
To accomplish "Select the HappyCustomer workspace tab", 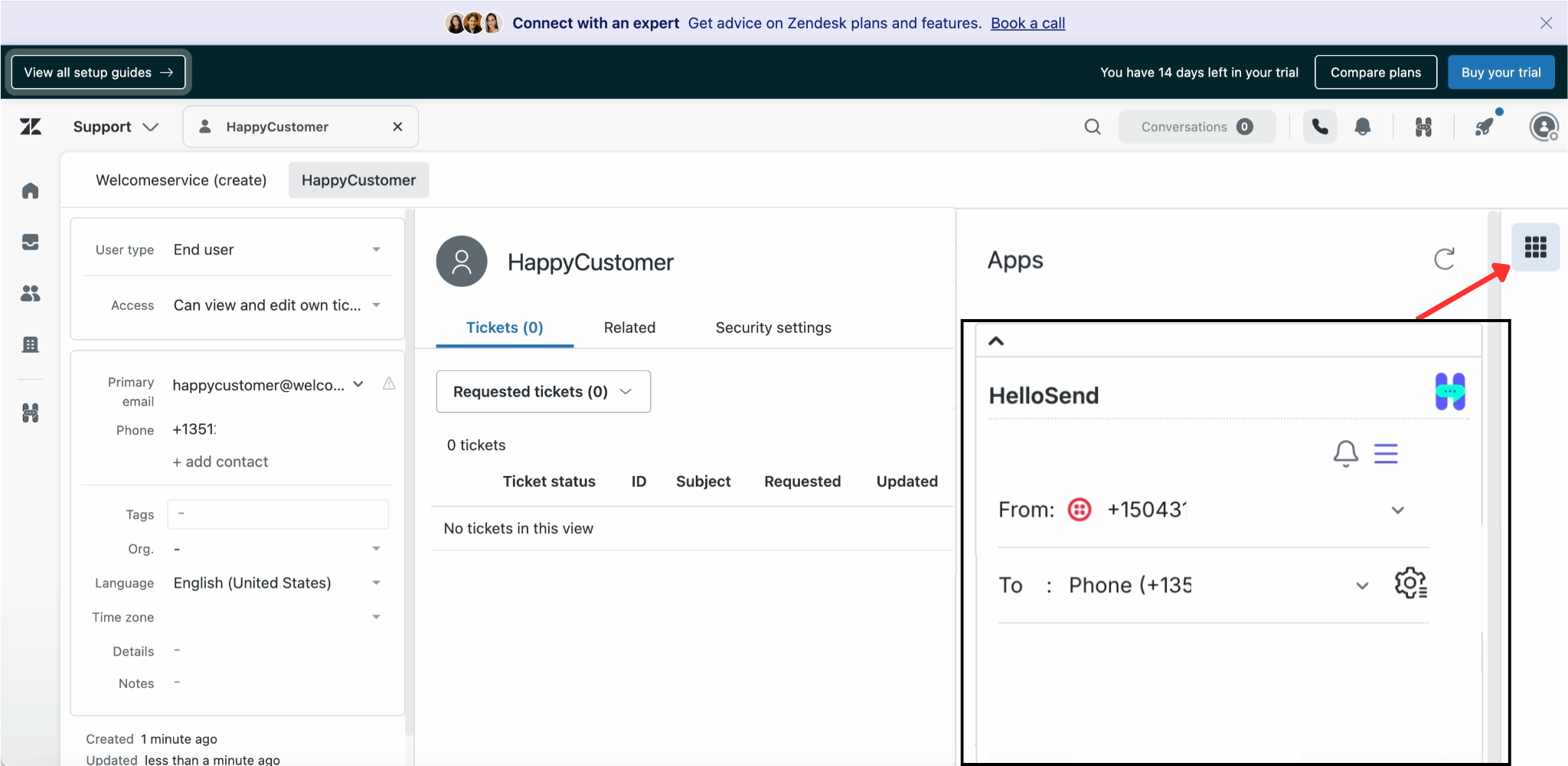I will pyautogui.click(x=301, y=127).
